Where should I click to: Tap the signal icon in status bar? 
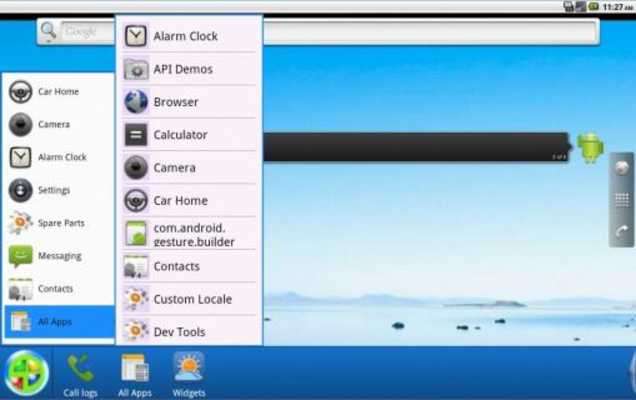(x=581, y=6)
